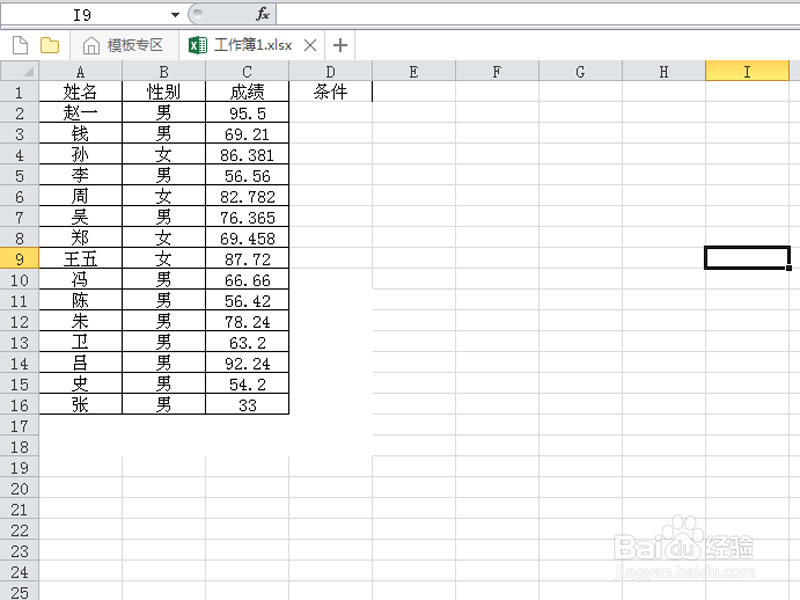This screenshot has height=600, width=800.
Task: Click the cell containing 吕
Action: point(81,363)
